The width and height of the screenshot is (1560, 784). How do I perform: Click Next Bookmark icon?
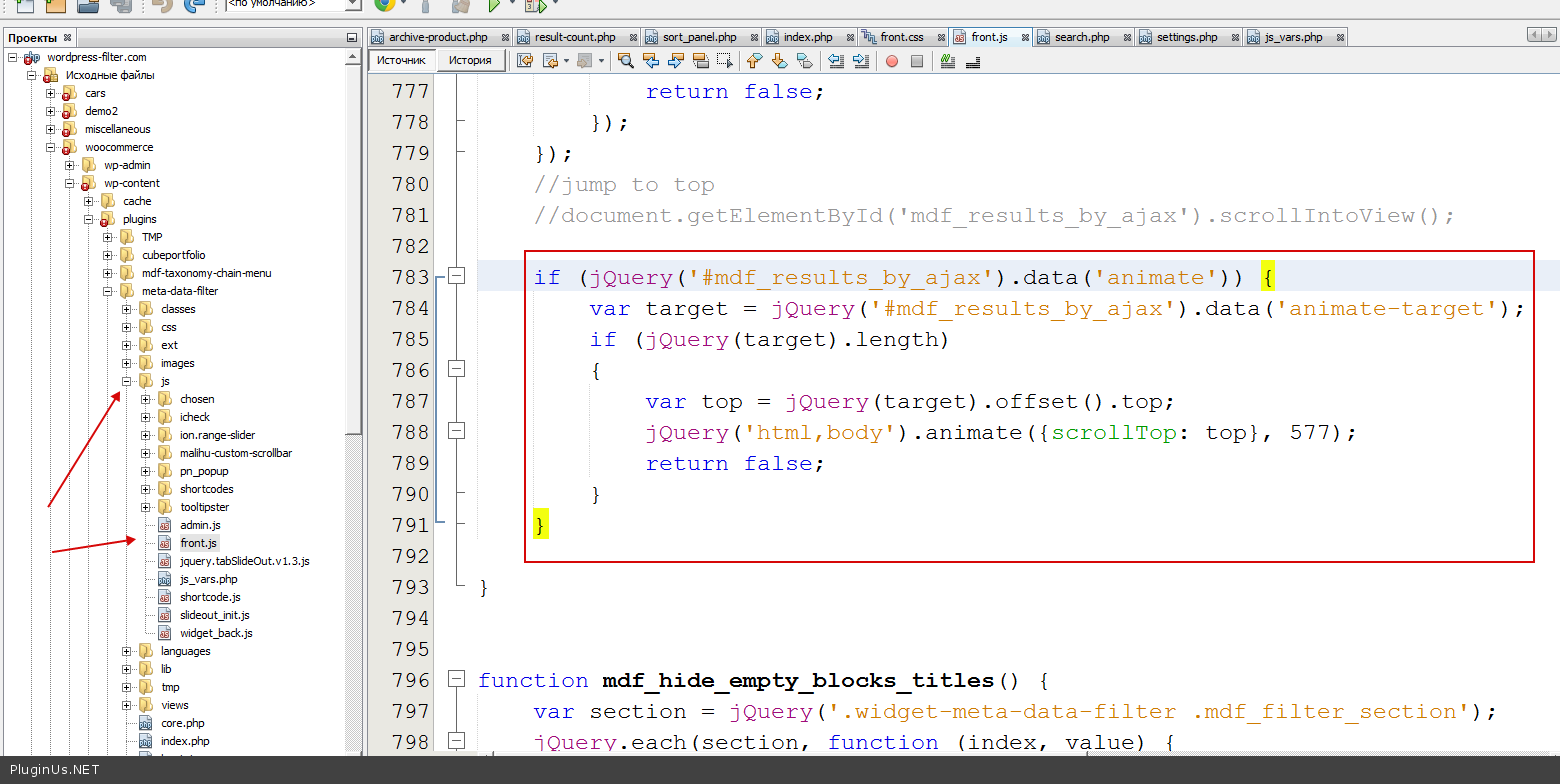[779, 61]
